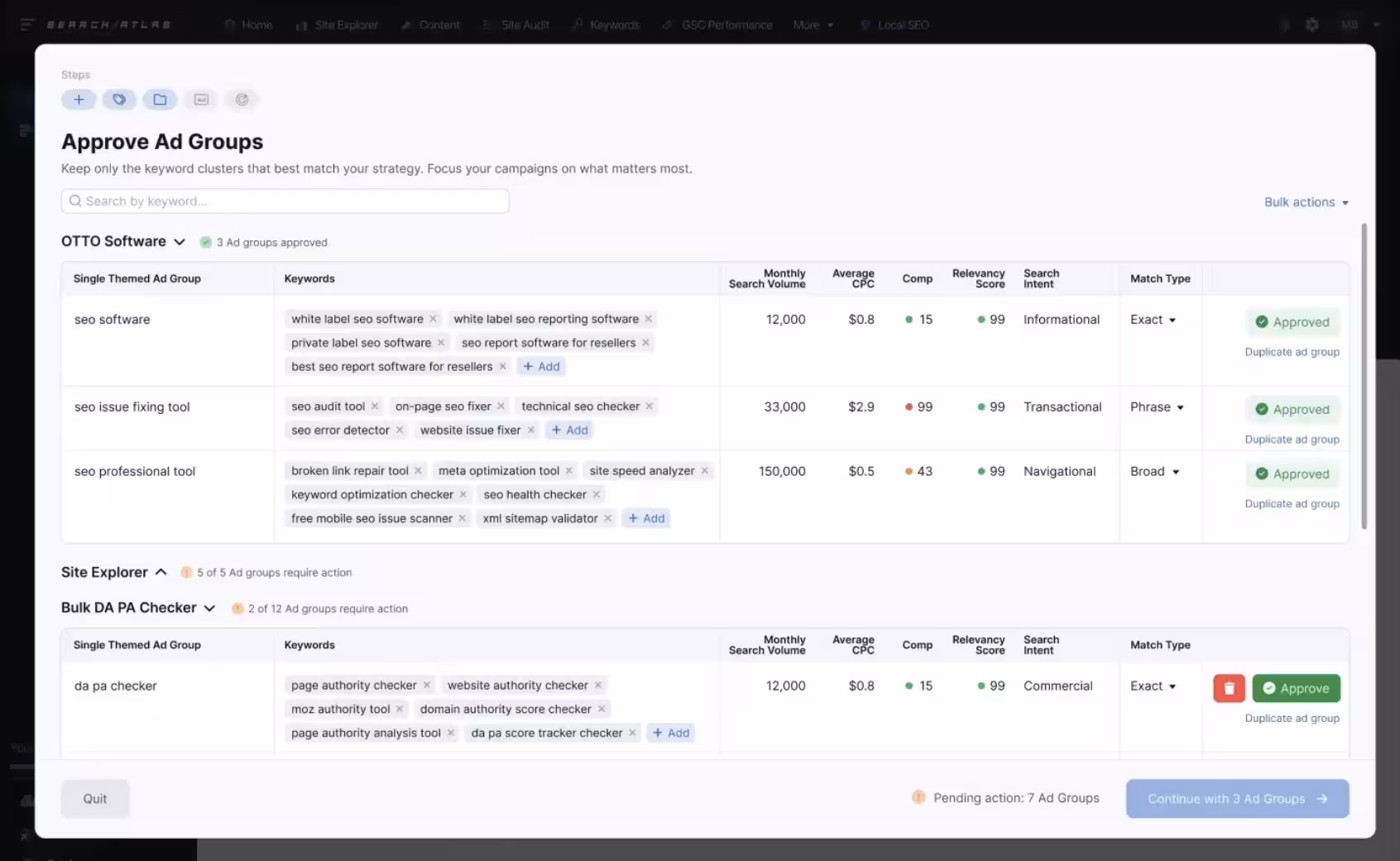Click the plus step icon
Image resolution: width=1400 pixels, height=861 pixels.
pos(79,99)
